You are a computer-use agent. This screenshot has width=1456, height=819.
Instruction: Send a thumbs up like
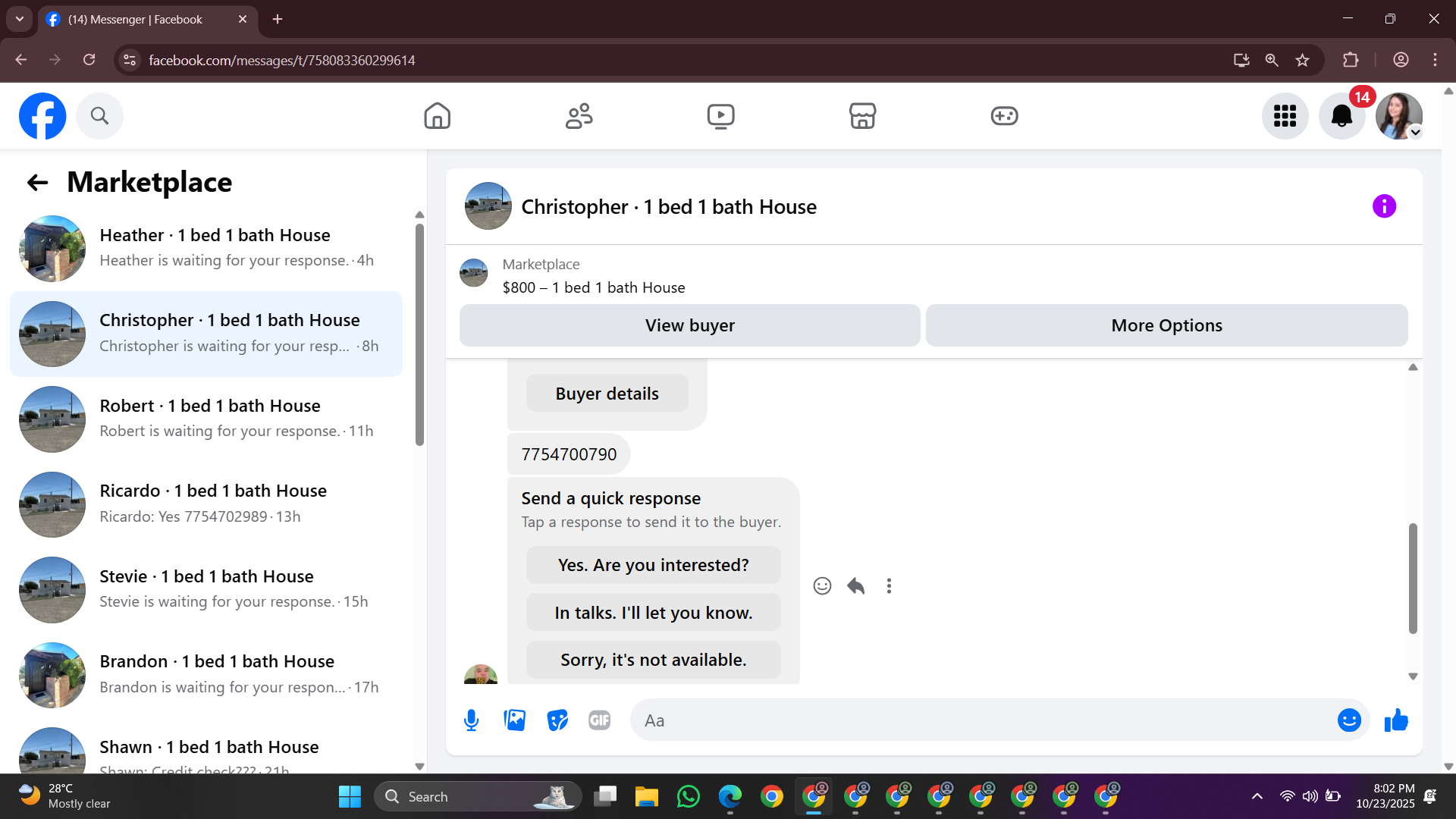[x=1395, y=720]
